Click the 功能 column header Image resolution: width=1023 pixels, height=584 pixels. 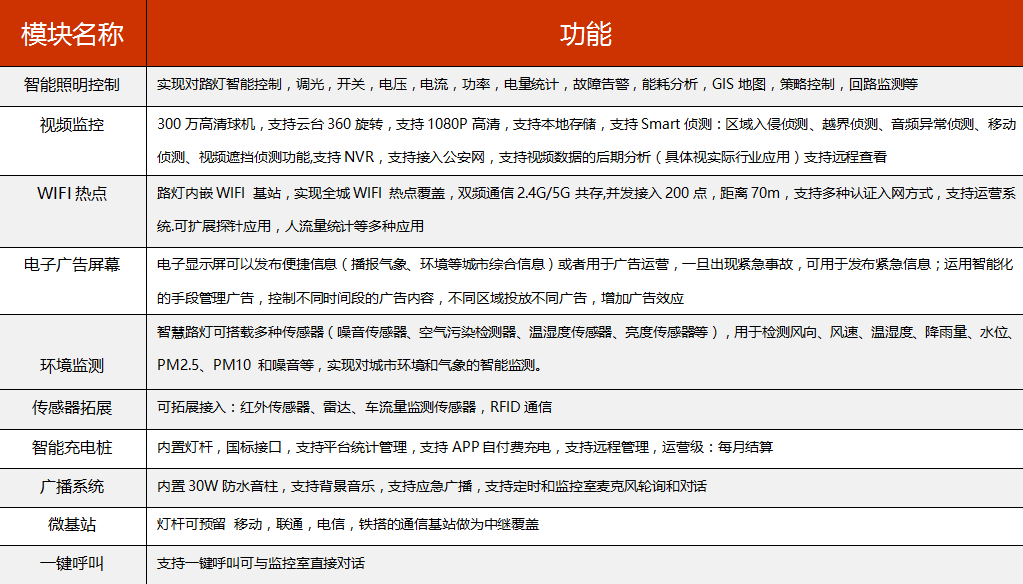(585, 34)
